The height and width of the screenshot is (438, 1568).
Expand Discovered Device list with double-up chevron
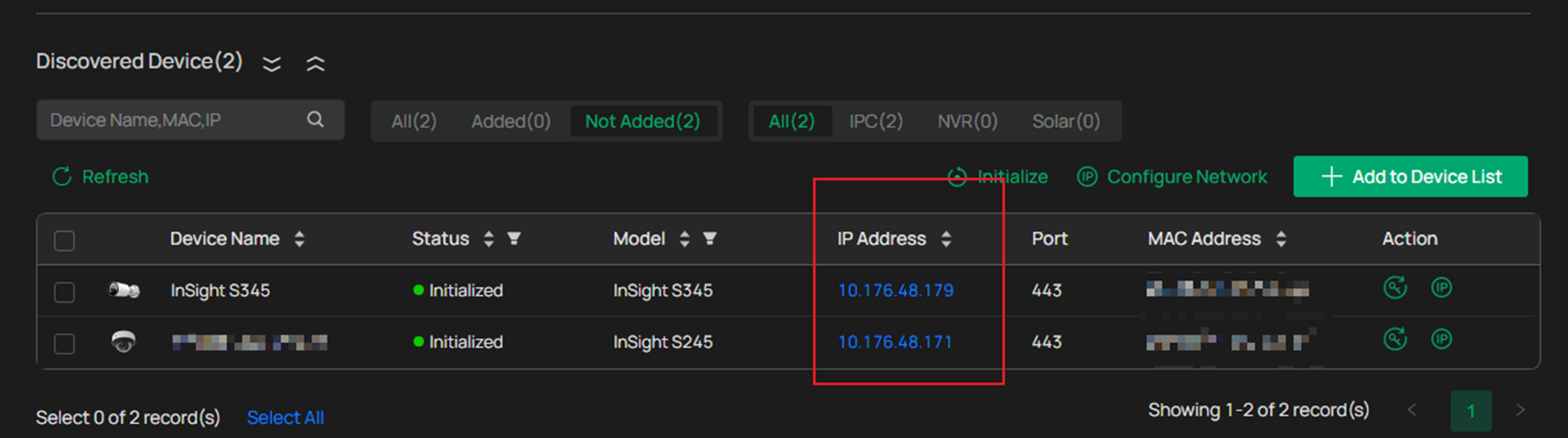316,64
